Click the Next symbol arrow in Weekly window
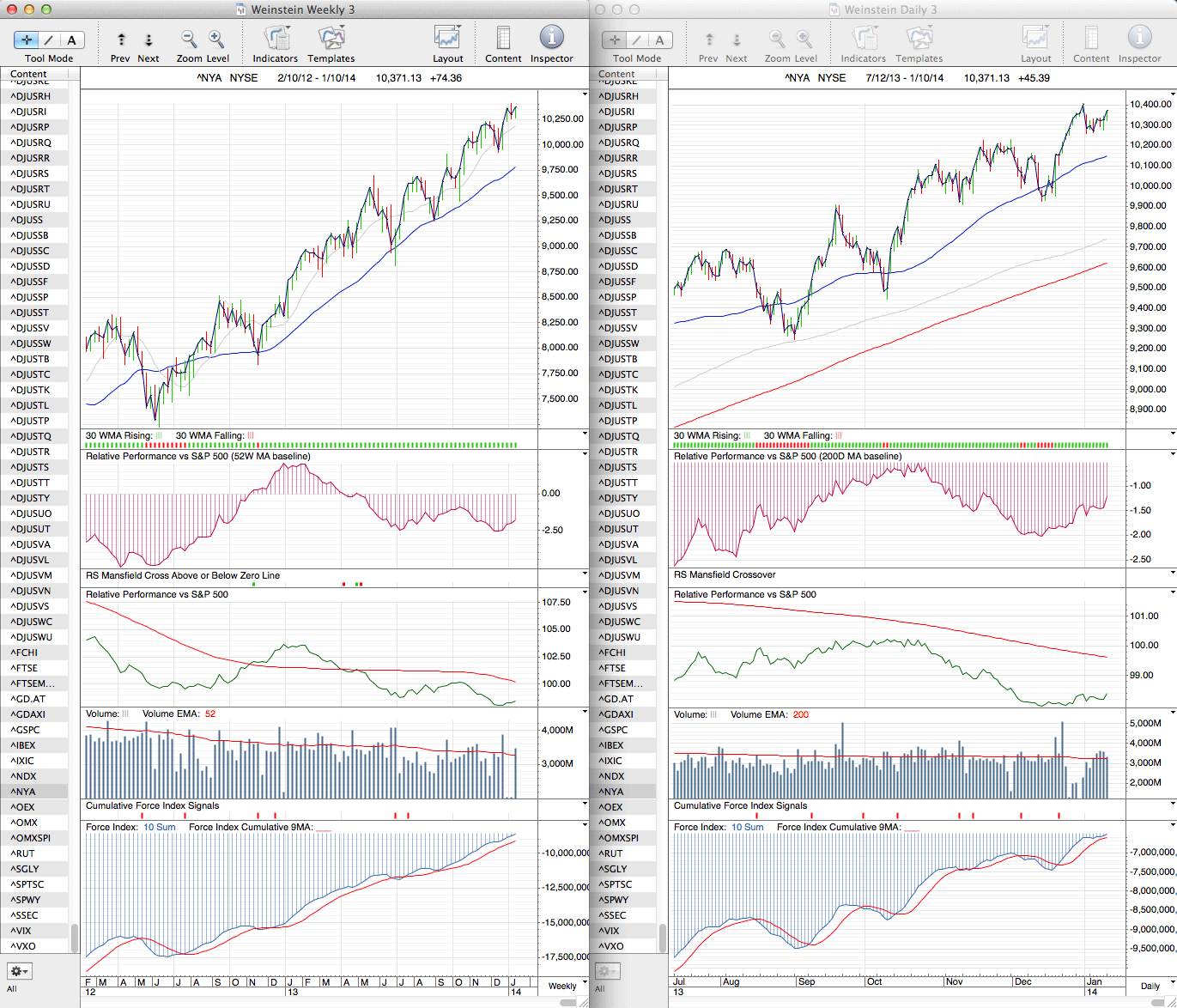The width and height of the screenshot is (1177, 1008). (x=149, y=39)
